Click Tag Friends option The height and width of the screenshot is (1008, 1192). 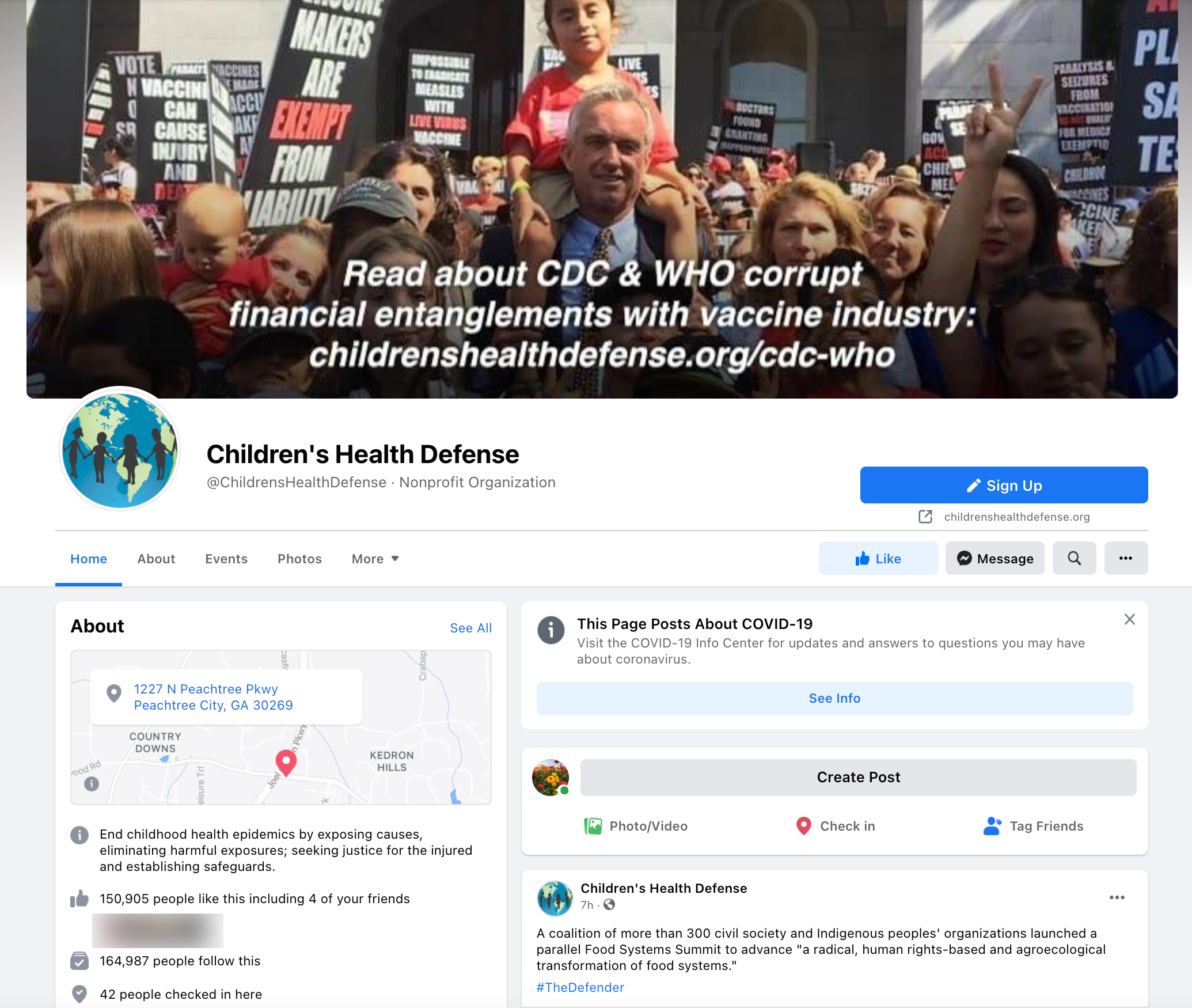click(x=1034, y=826)
